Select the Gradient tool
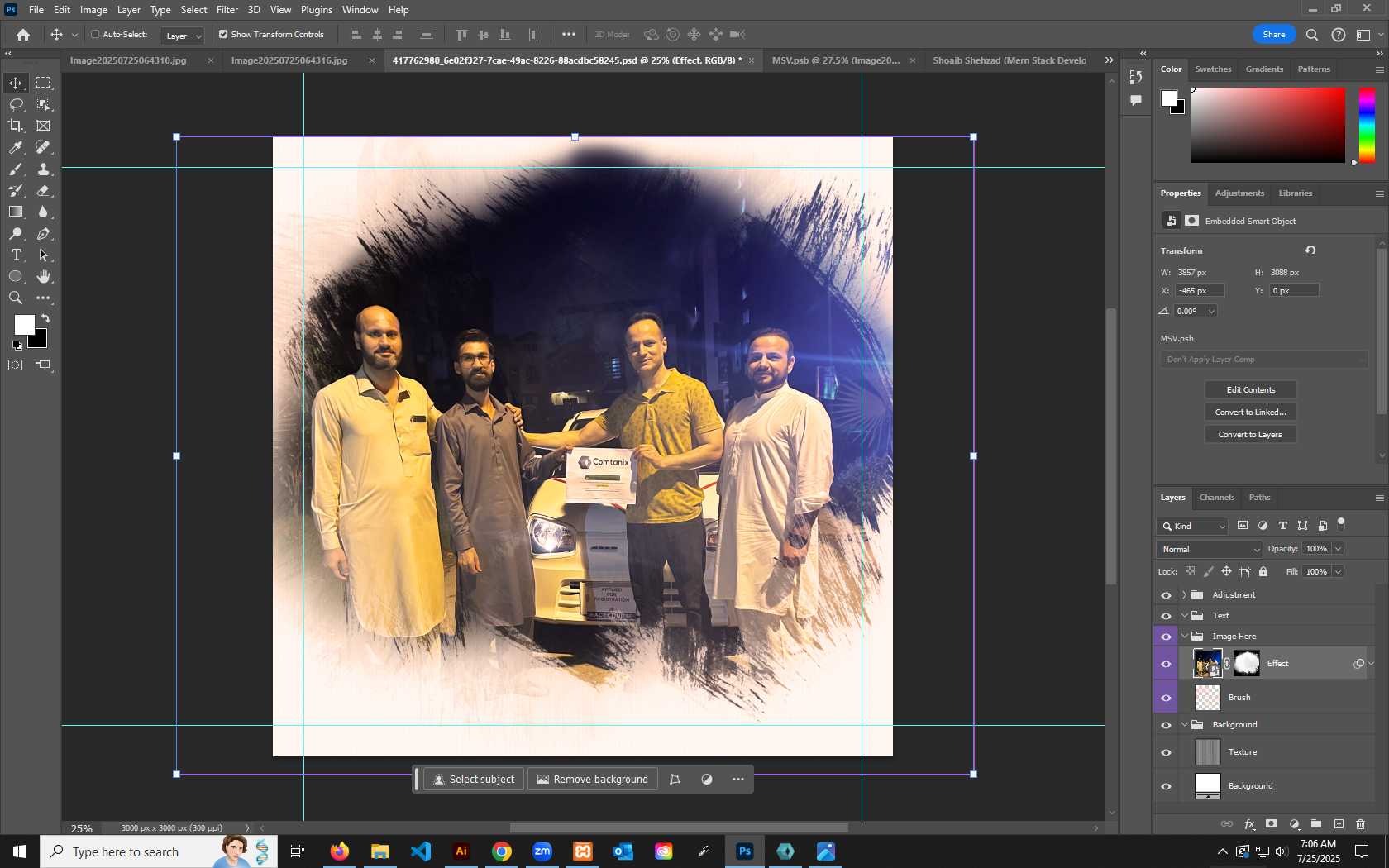Image resolution: width=1389 pixels, height=868 pixels. click(x=16, y=212)
